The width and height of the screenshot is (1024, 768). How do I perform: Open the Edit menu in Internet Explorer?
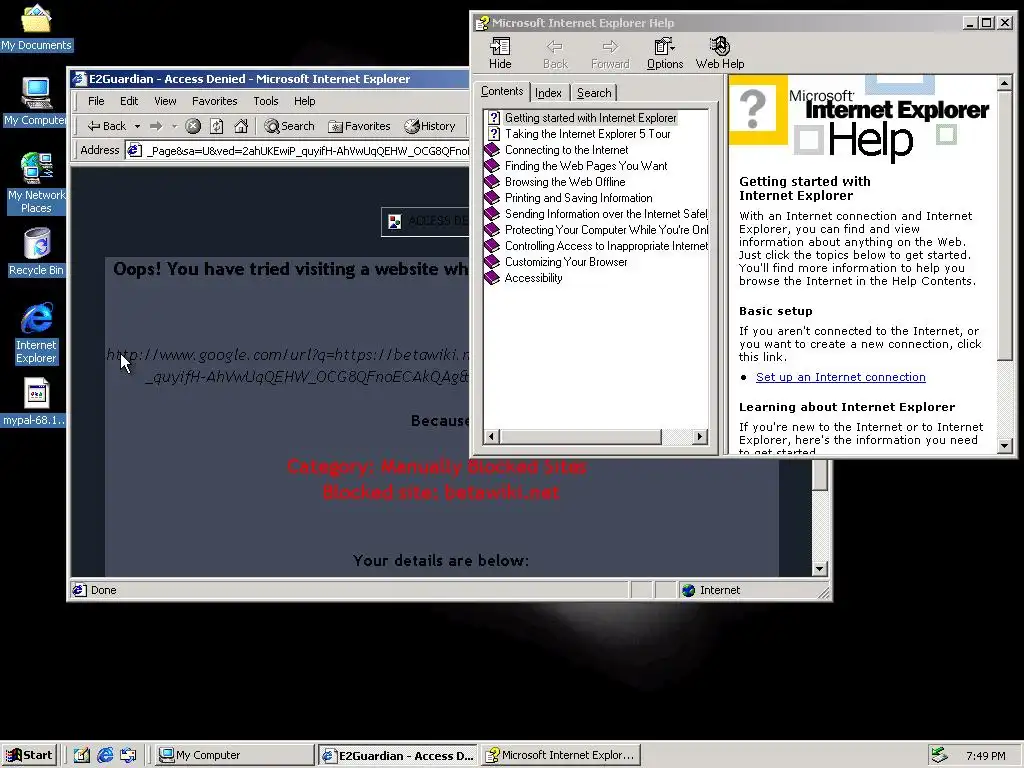[129, 101]
